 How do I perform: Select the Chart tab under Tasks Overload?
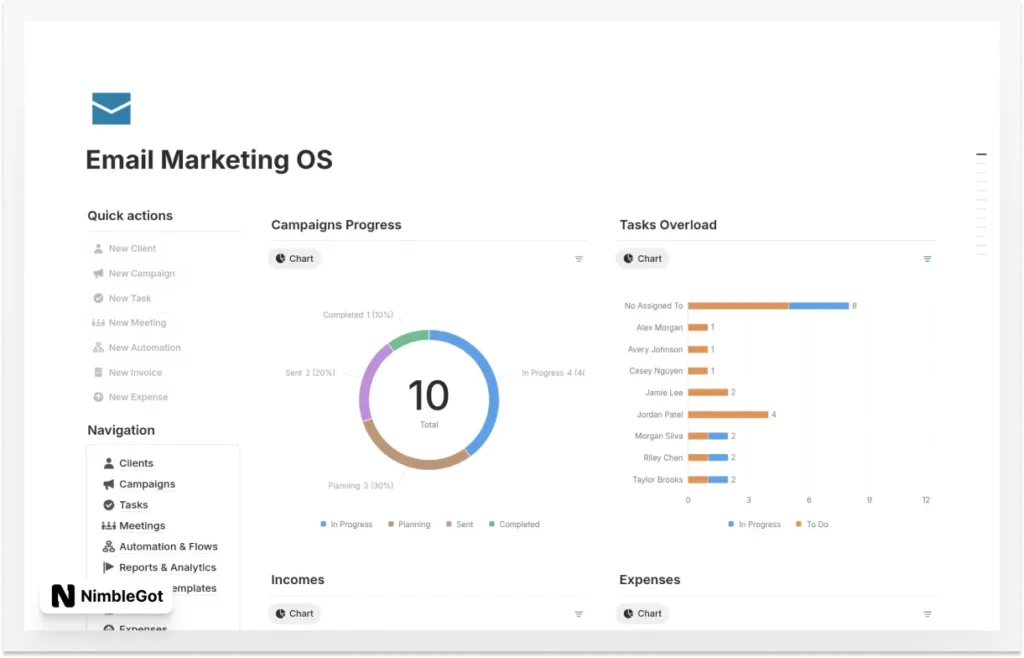pyautogui.click(x=642, y=258)
